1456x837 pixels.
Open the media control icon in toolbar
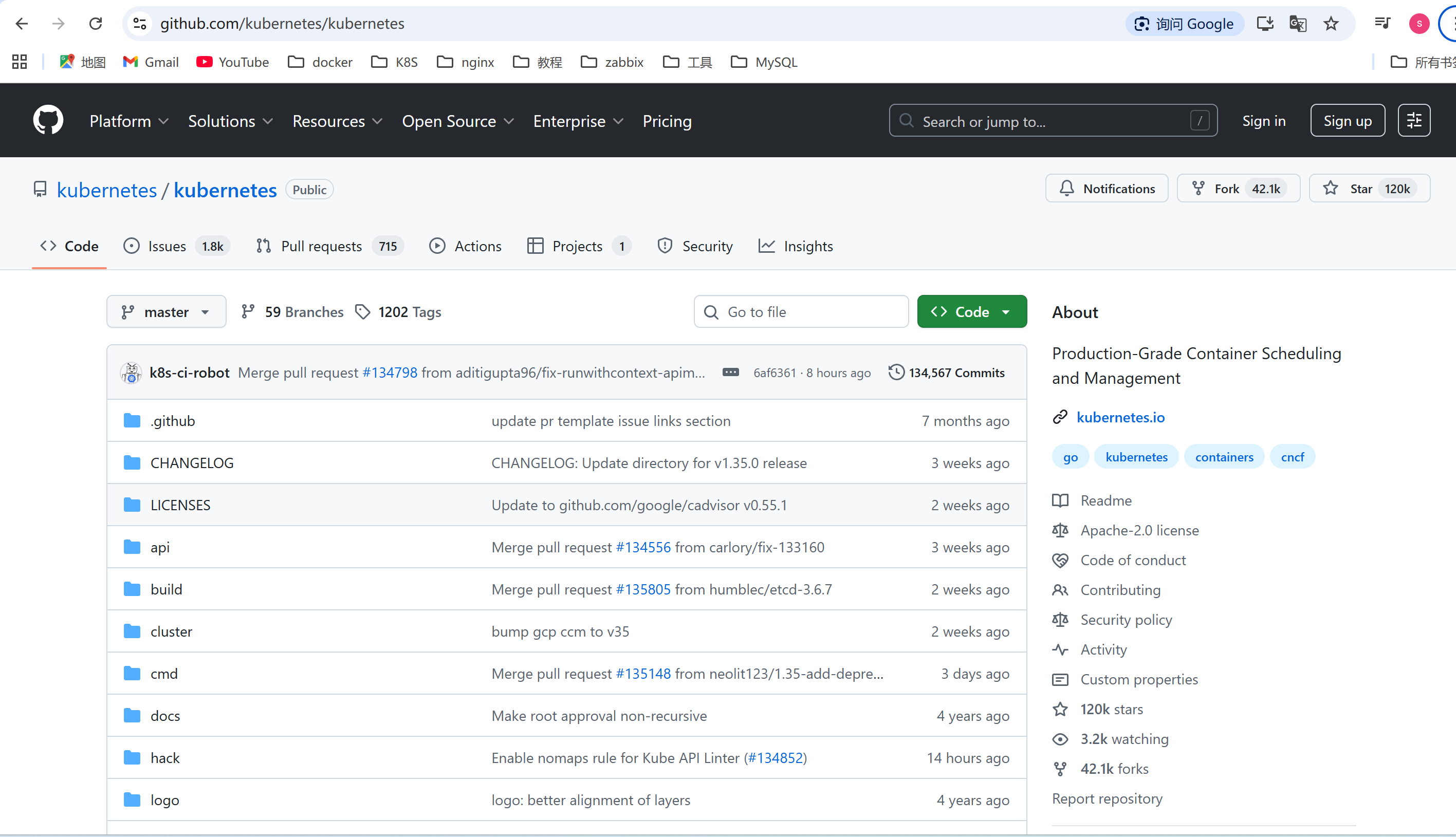(1383, 24)
